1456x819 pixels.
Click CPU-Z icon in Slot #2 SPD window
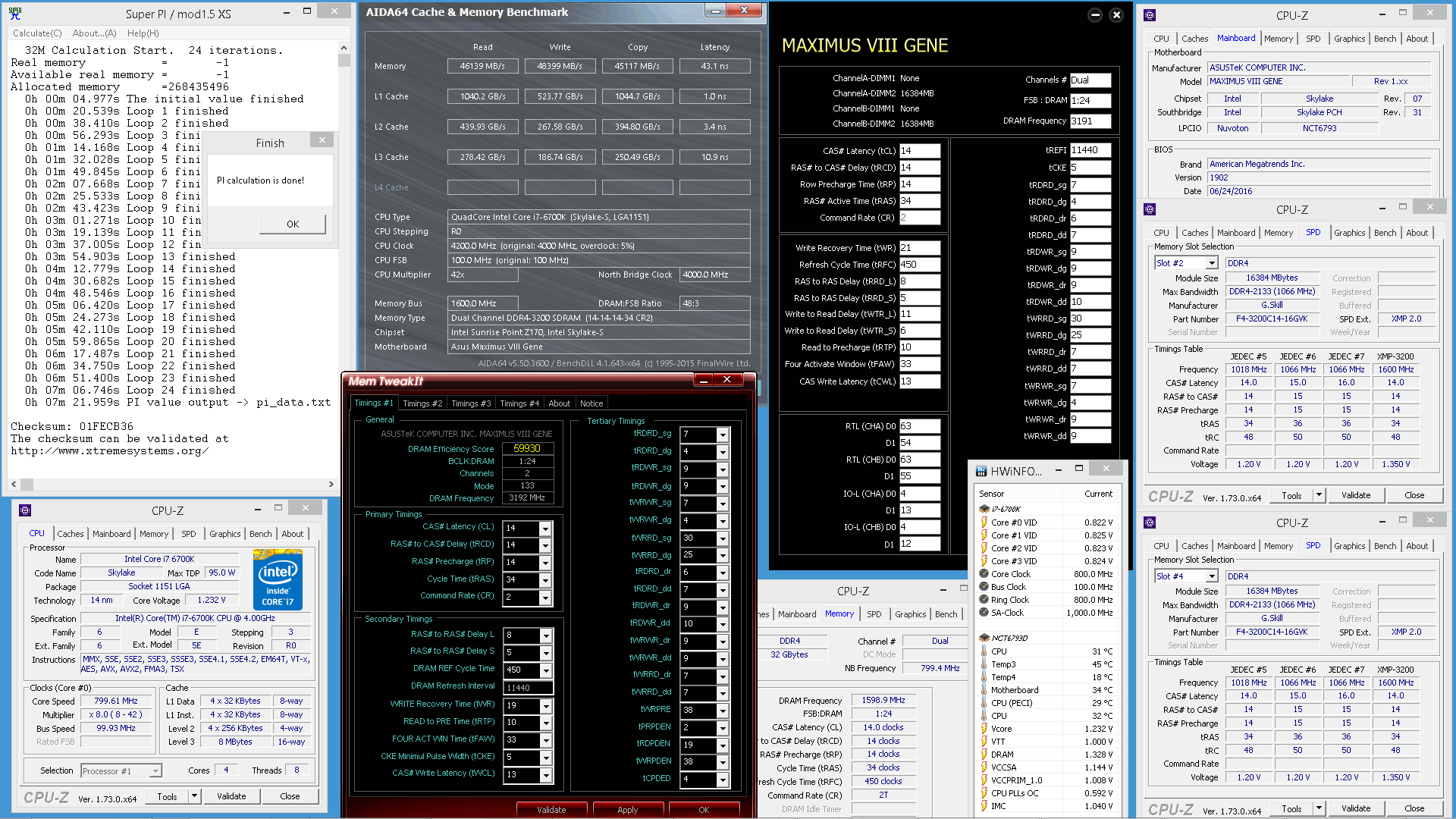(x=1150, y=209)
